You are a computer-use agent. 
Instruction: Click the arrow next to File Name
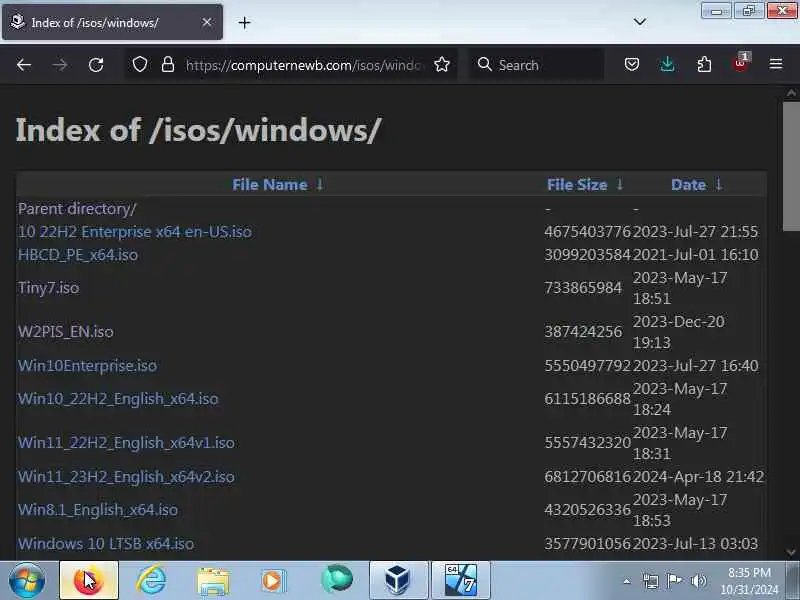pyautogui.click(x=320, y=184)
